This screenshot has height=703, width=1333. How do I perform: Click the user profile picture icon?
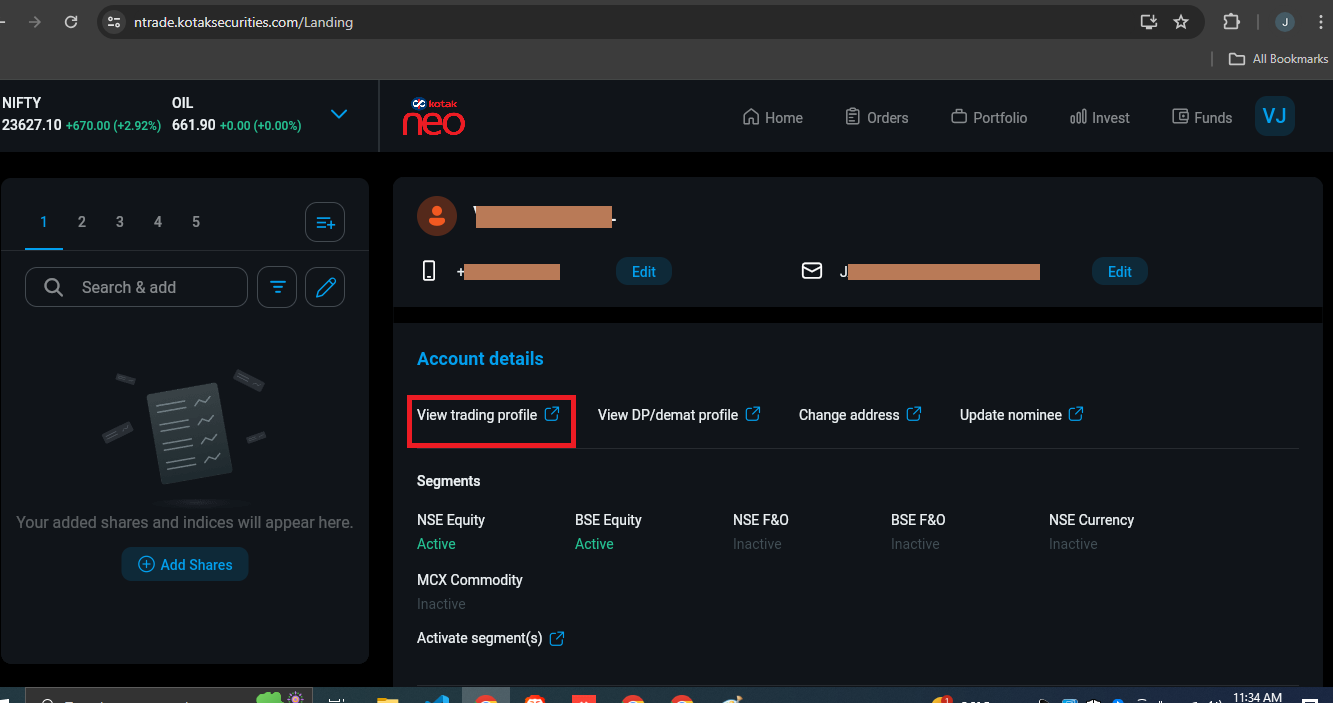pyautogui.click(x=437, y=216)
